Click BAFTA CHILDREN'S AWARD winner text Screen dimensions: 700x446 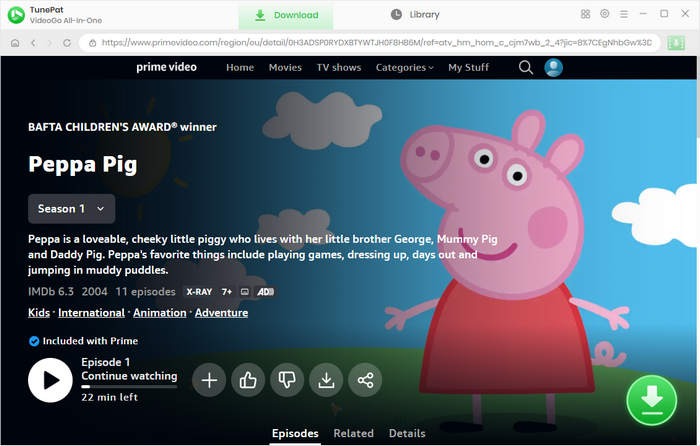(x=122, y=127)
